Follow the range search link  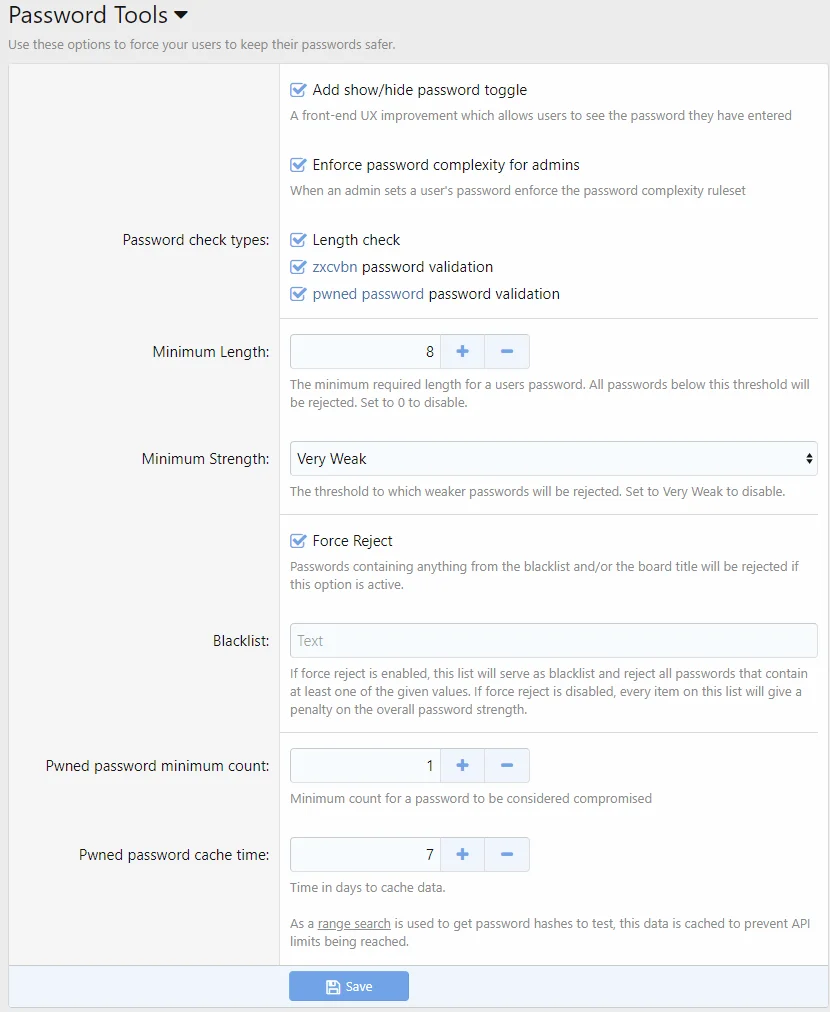(354, 924)
